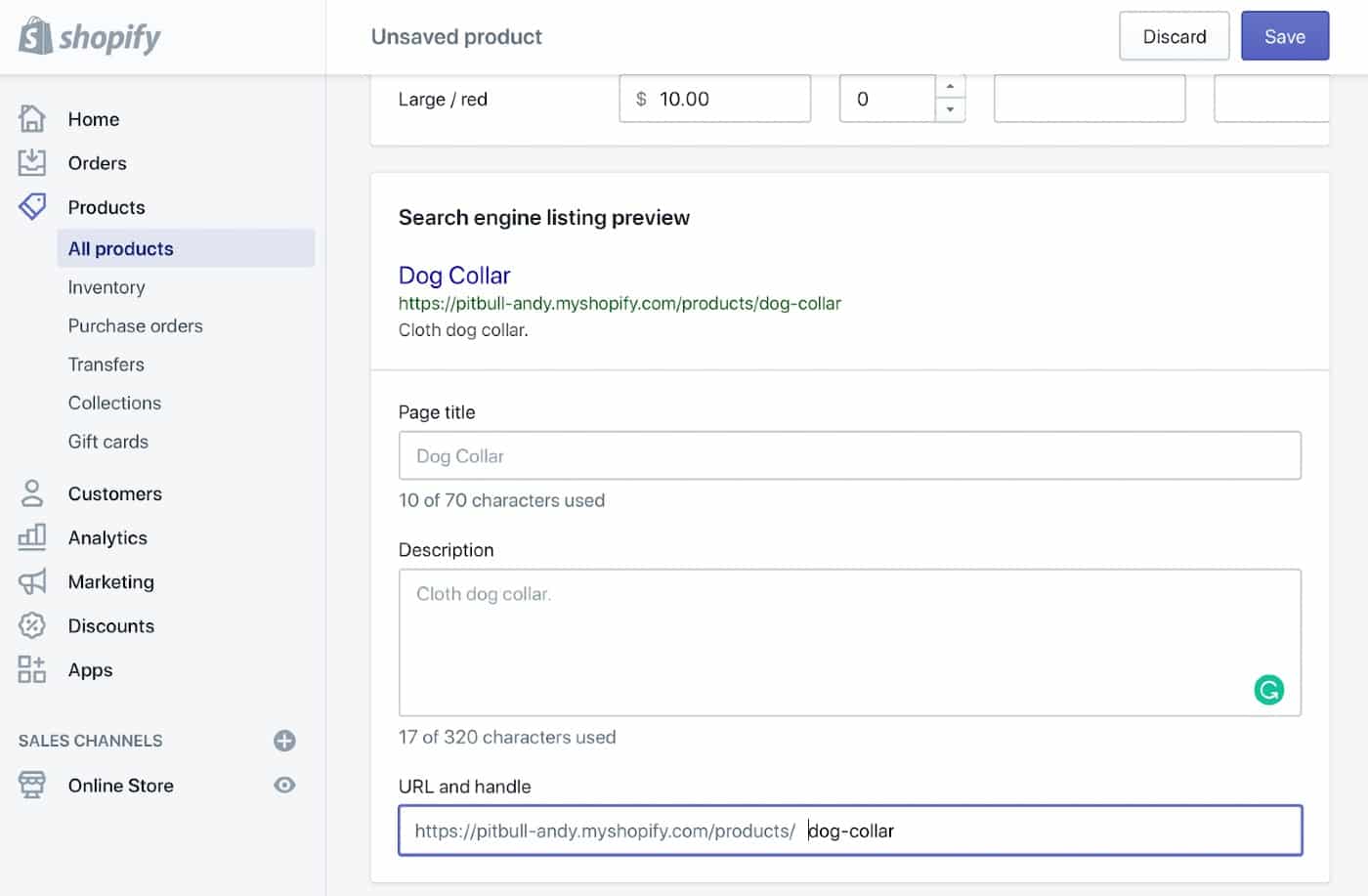Increase quantity with the up stepper arrow
Viewport: 1368px width, 896px height.
pos(950,87)
